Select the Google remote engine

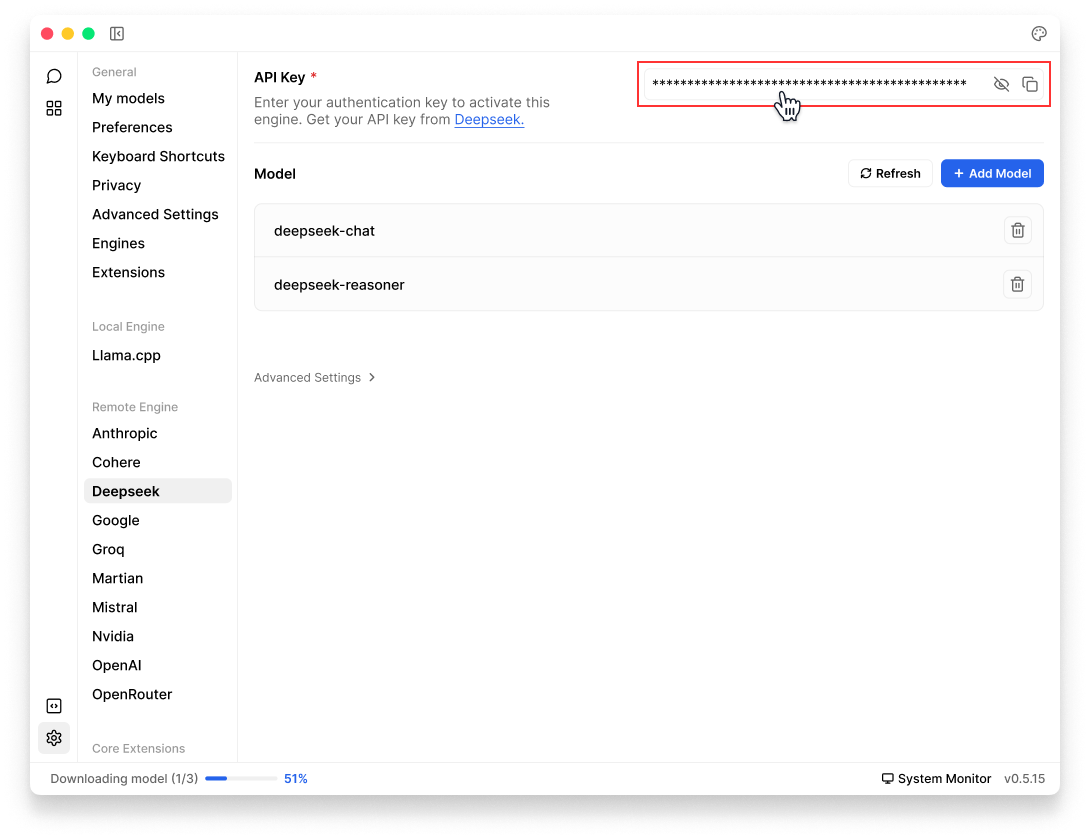pos(115,520)
